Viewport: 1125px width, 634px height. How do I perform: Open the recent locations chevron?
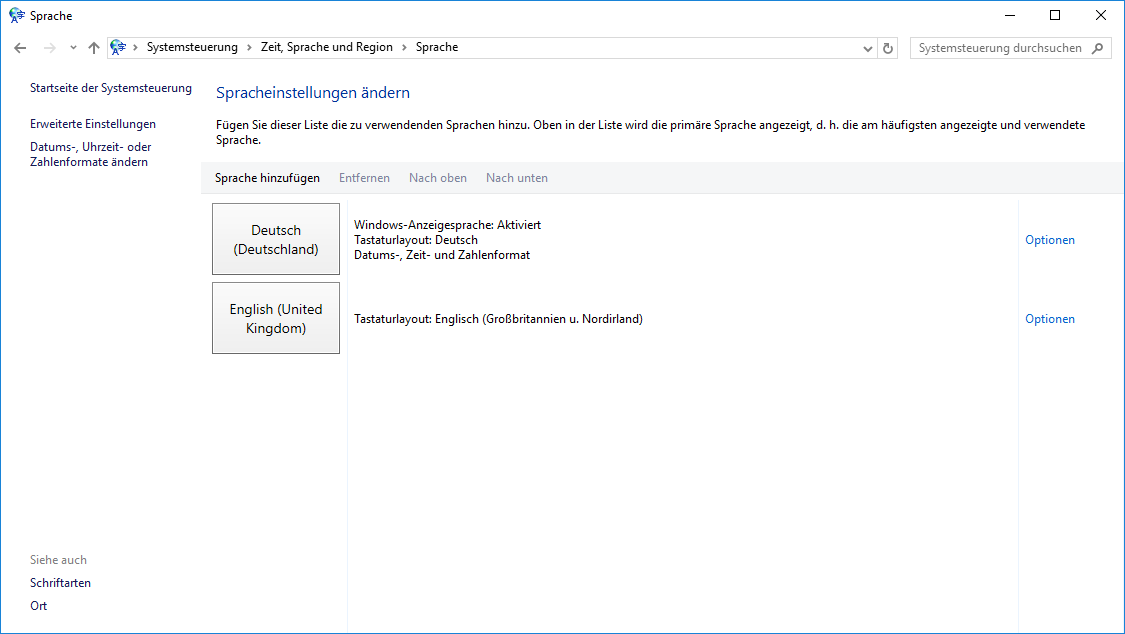point(73,48)
